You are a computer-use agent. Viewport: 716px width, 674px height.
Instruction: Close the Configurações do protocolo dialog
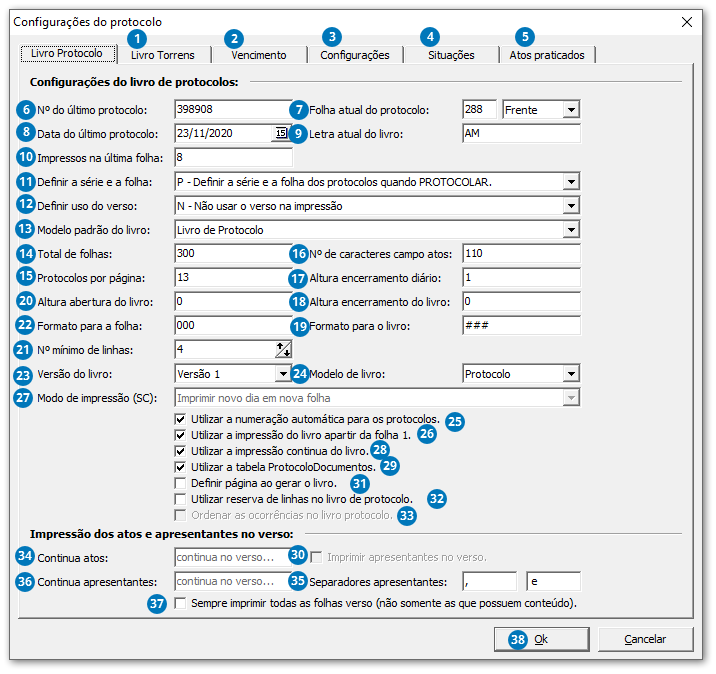[687, 21]
